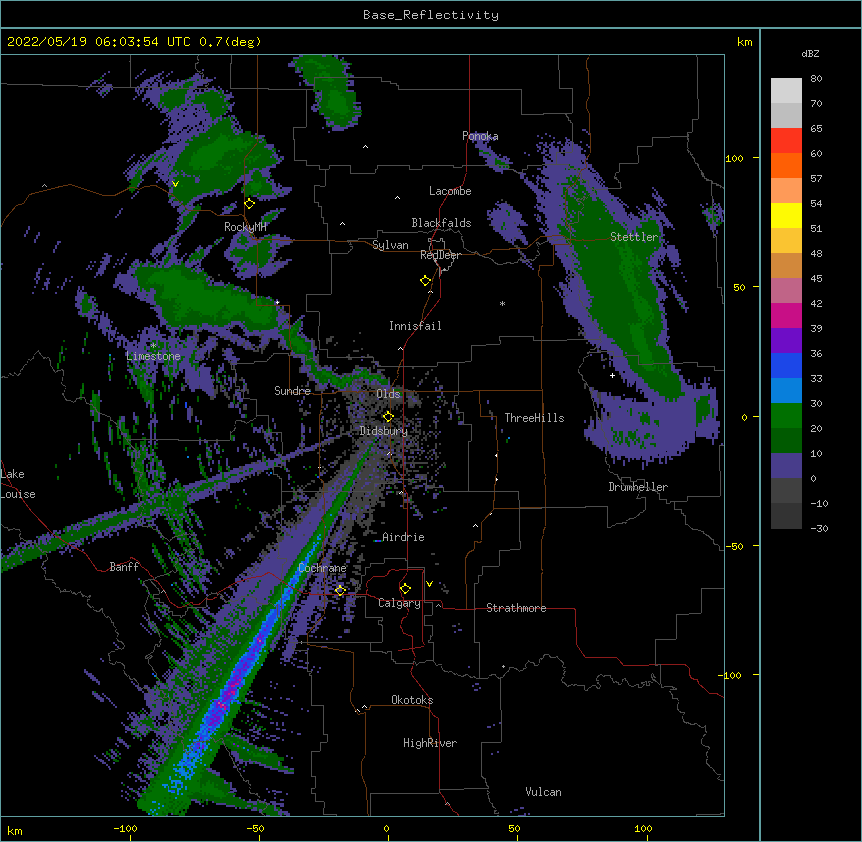The image size is (862, 842).
Task: Click the white plus marker south of Stettler
Action: 612,375
